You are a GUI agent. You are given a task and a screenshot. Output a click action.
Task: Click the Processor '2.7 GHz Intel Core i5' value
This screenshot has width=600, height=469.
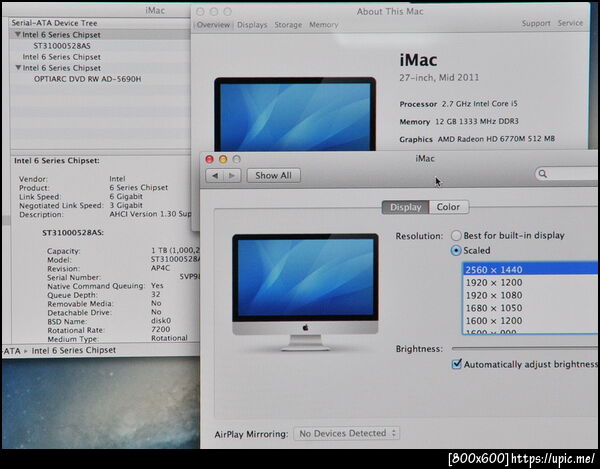click(479, 104)
